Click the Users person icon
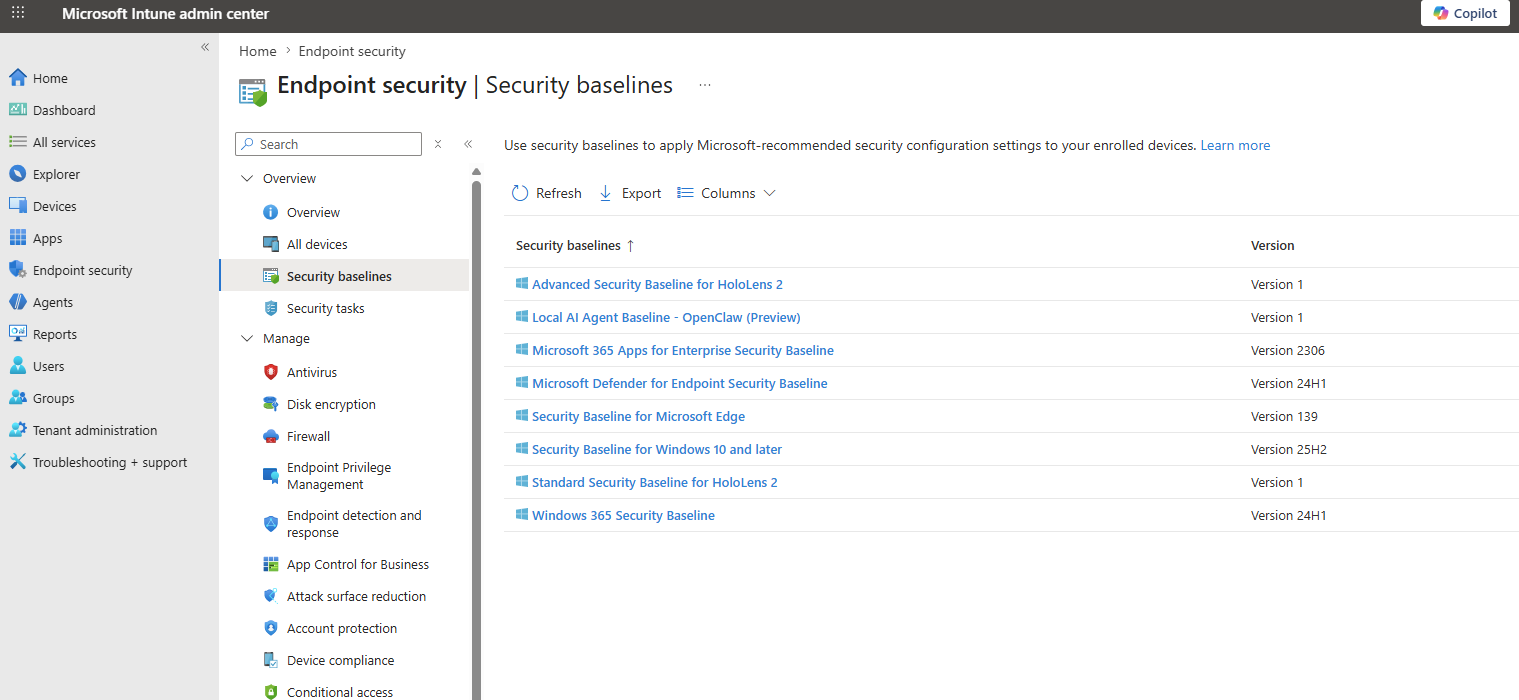The width and height of the screenshot is (1519, 700). pos(17,366)
